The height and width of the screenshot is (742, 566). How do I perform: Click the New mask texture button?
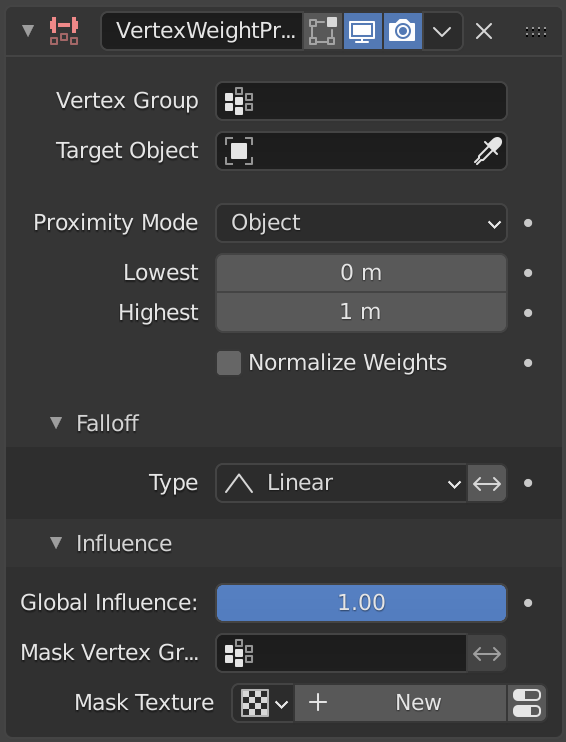(x=400, y=703)
